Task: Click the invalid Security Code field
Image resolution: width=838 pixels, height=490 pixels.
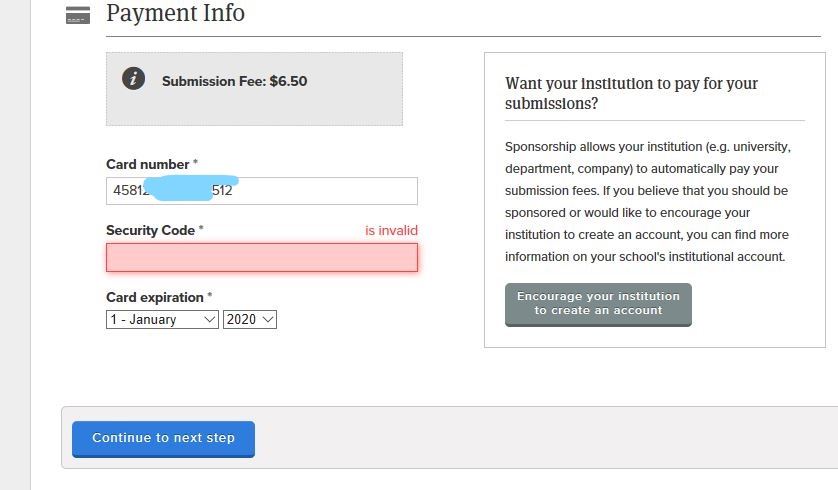Action: pos(261,257)
